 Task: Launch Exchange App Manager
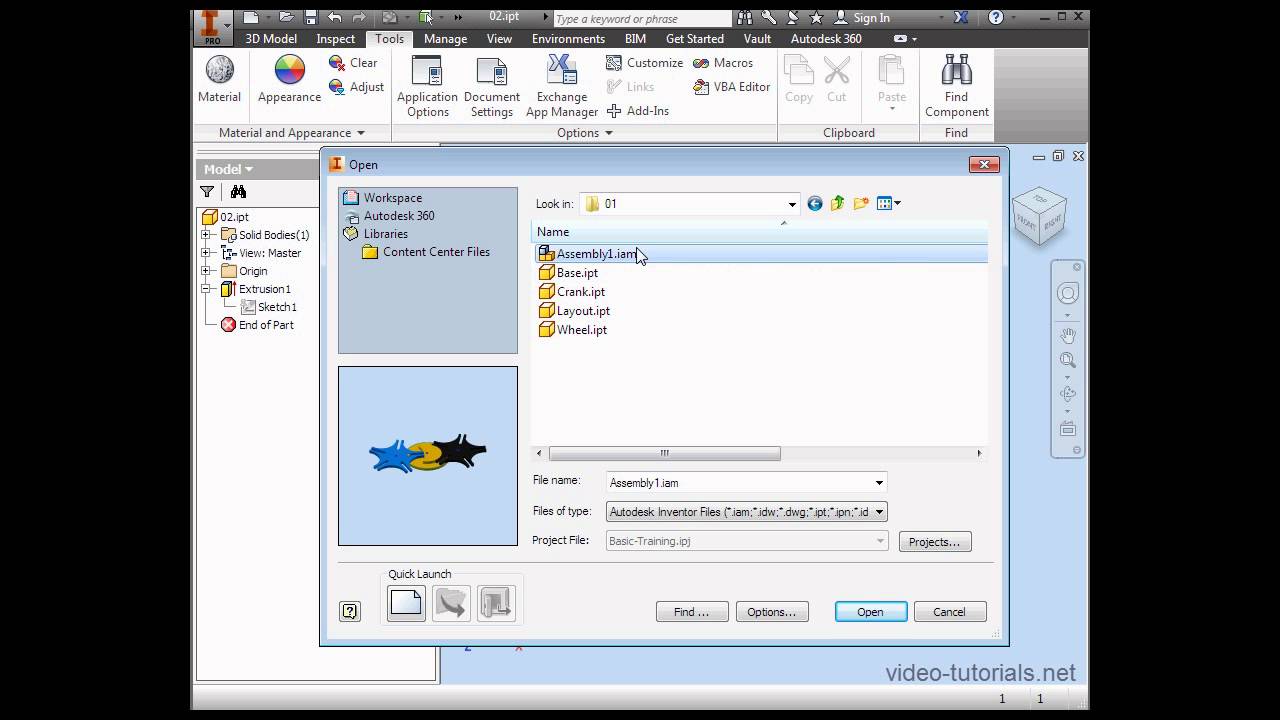point(562,88)
